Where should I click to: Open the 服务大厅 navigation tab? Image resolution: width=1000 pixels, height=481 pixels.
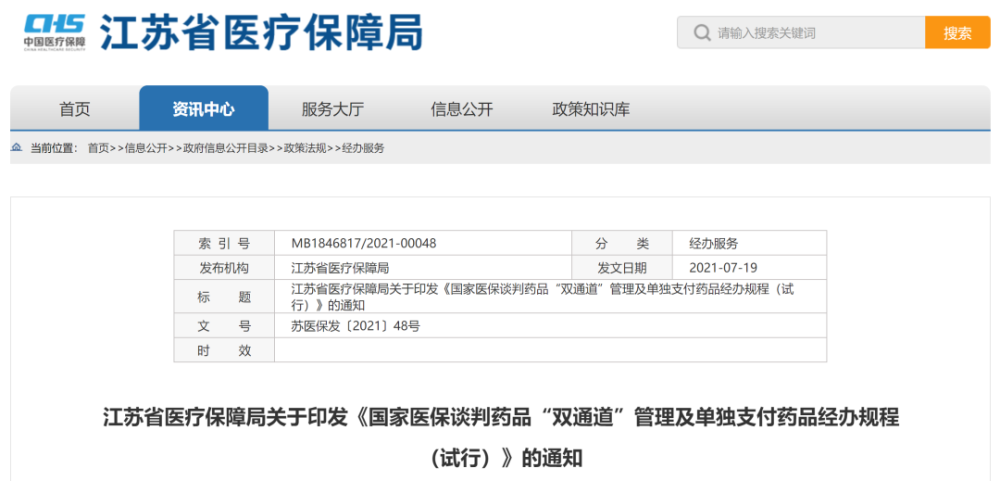click(x=332, y=109)
